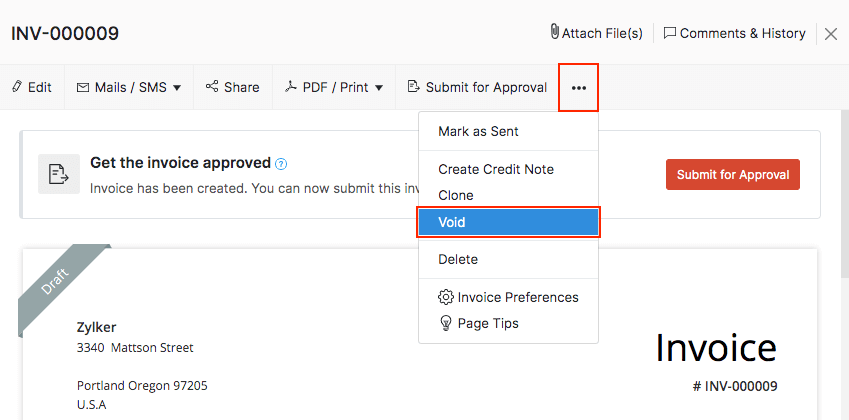Viewport: 849px width, 420px height.
Task: Select Mark as Sent from menu
Action: click(x=478, y=131)
